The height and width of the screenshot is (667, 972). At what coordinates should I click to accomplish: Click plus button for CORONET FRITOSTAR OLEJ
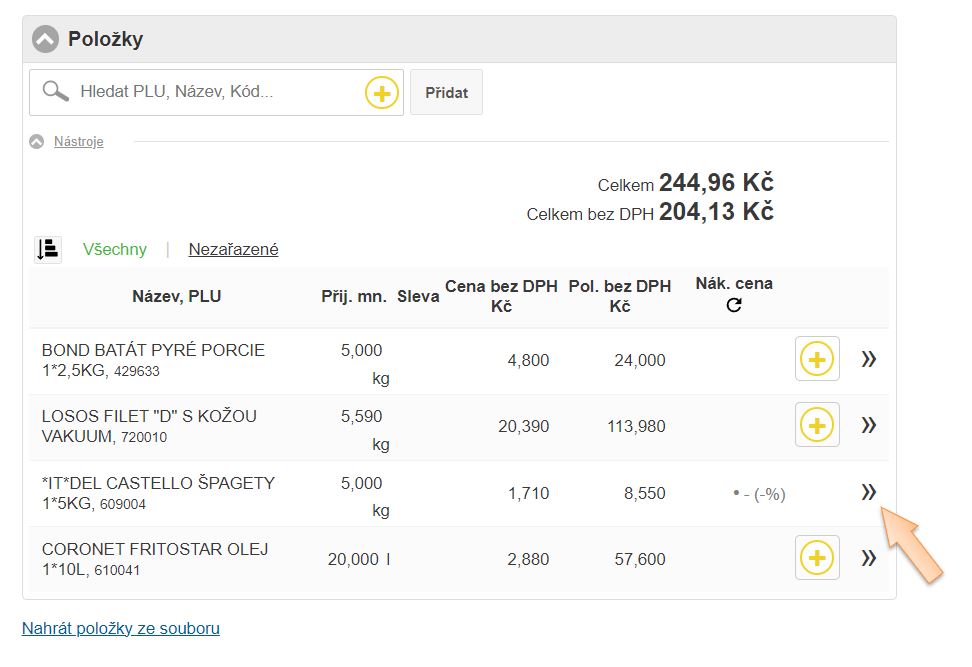click(x=817, y=557)
